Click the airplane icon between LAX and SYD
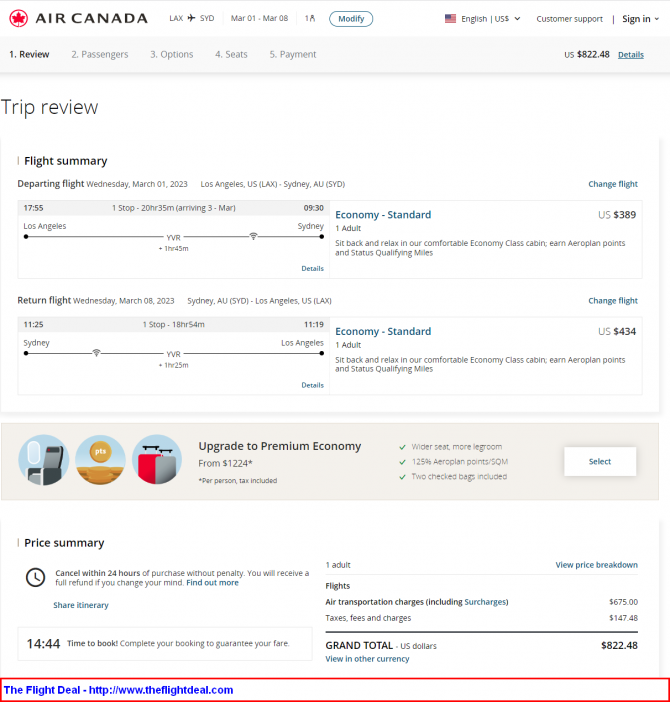 click(192, 18)
